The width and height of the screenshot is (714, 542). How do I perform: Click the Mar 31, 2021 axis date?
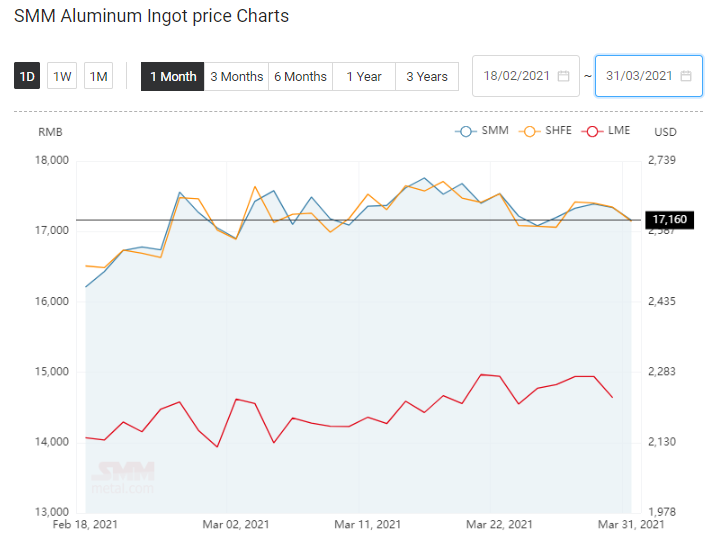[631, 525]
